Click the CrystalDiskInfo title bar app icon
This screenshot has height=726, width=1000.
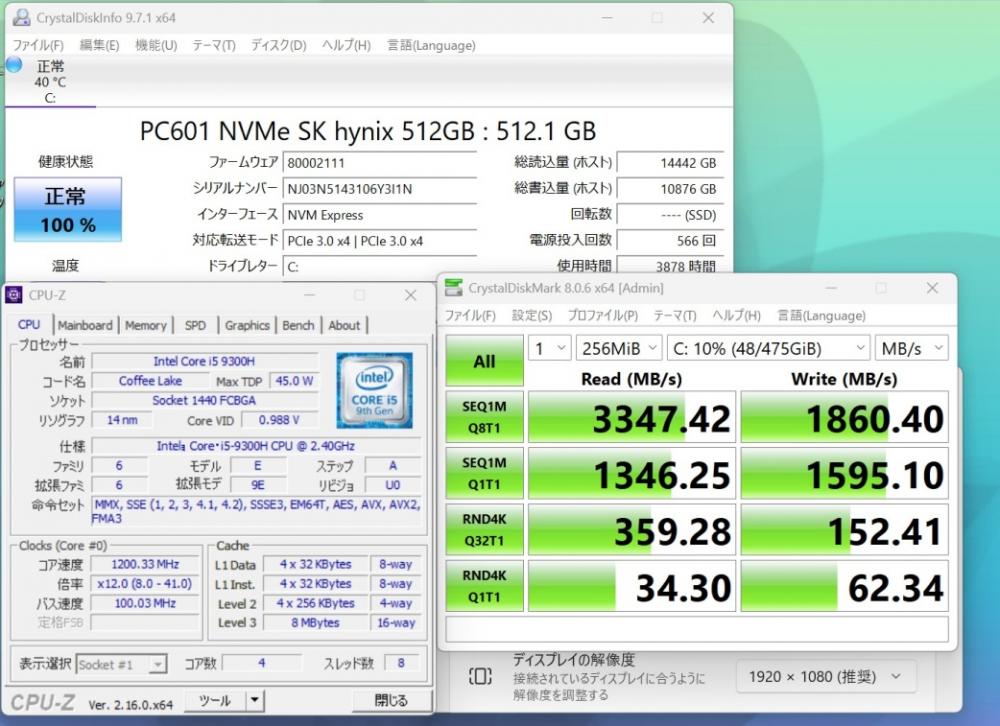click(22, 17)
